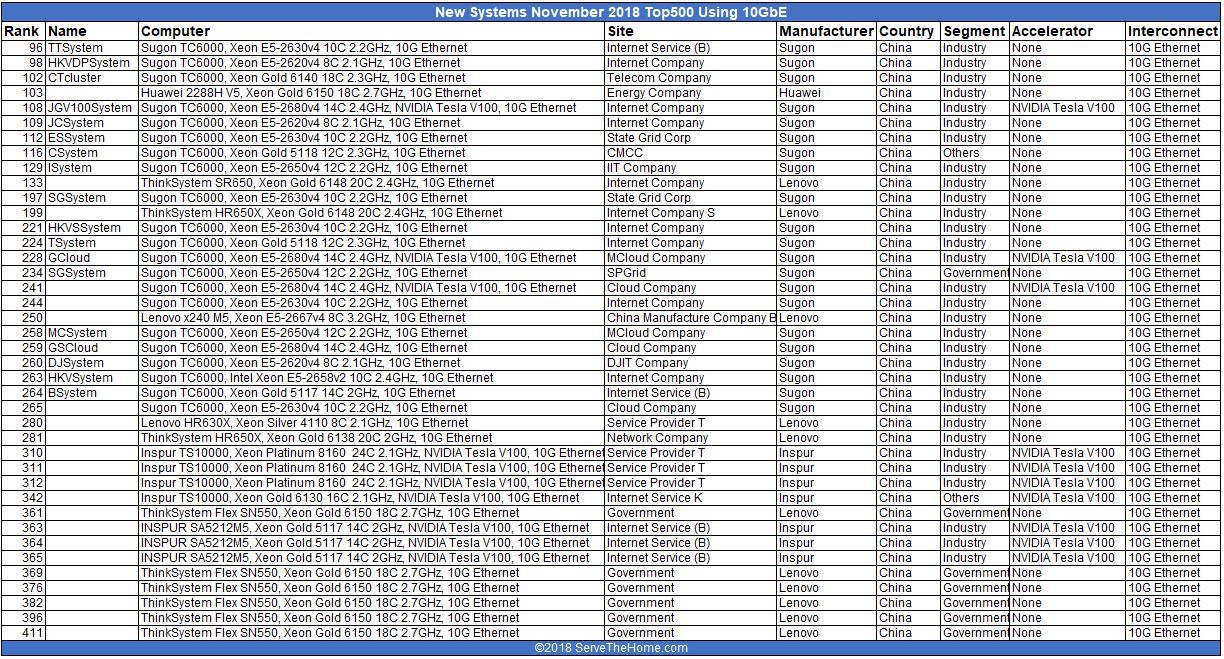
Task: Select the GCloud name cell
Action: pos(92,258)
